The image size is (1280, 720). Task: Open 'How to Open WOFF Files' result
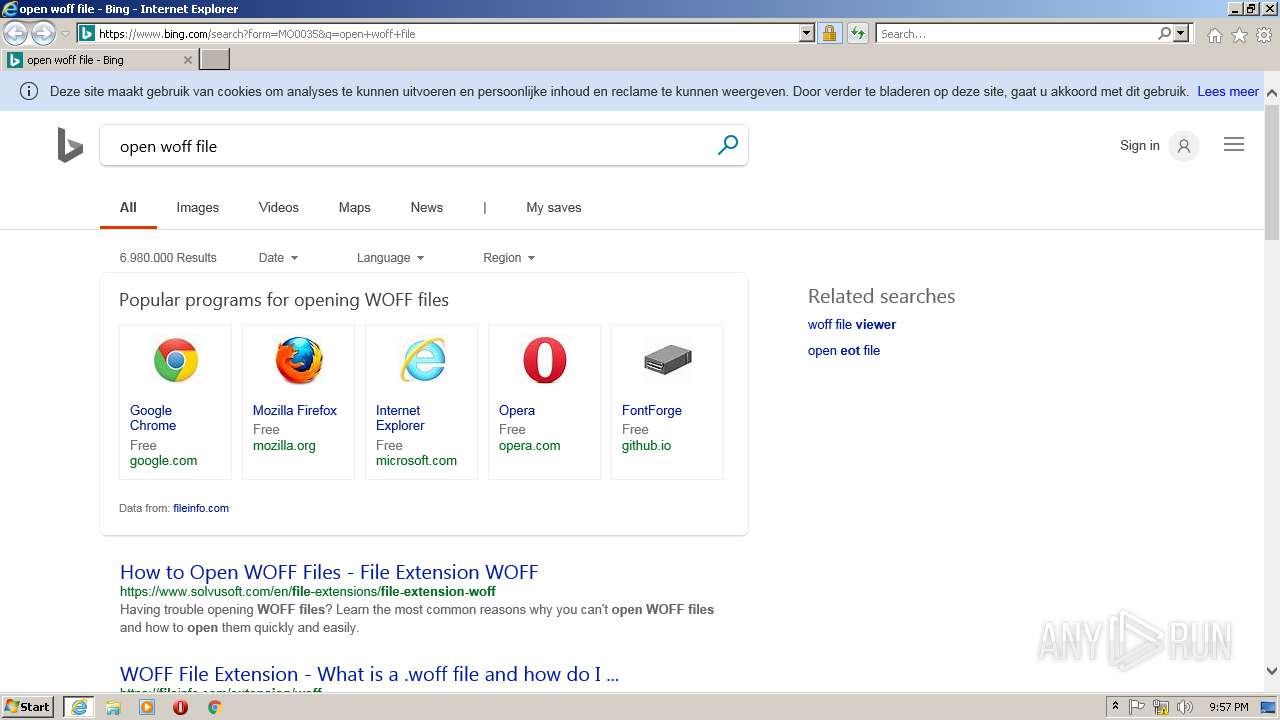(329, 572)
